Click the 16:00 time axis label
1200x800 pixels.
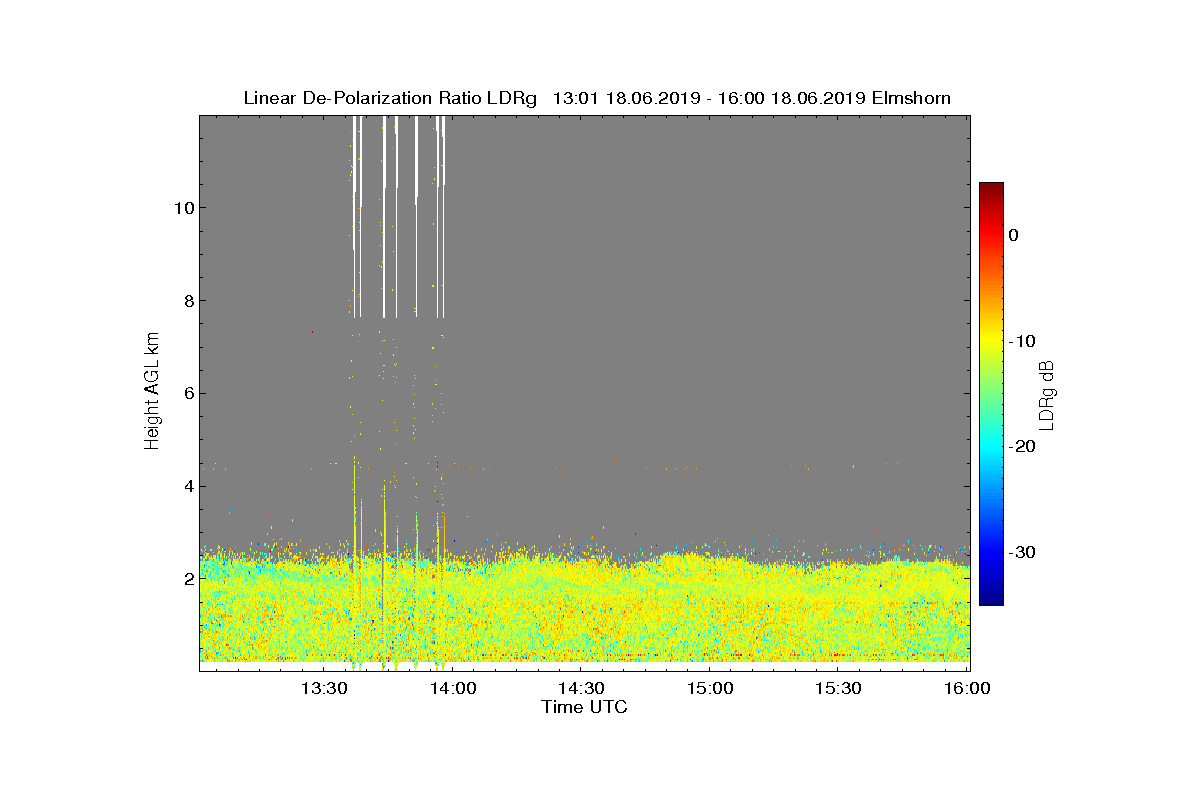pos(967,688)
